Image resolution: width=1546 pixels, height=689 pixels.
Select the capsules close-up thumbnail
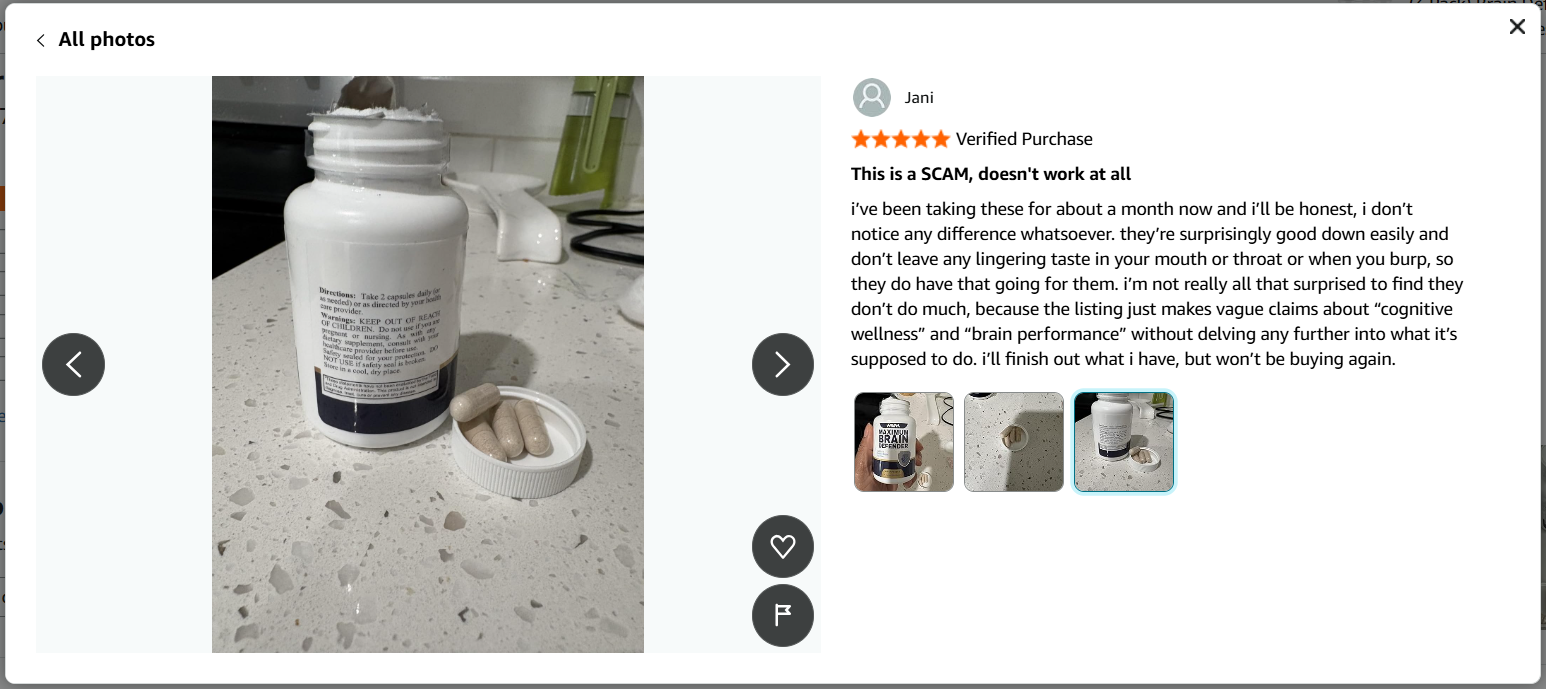1014,442
